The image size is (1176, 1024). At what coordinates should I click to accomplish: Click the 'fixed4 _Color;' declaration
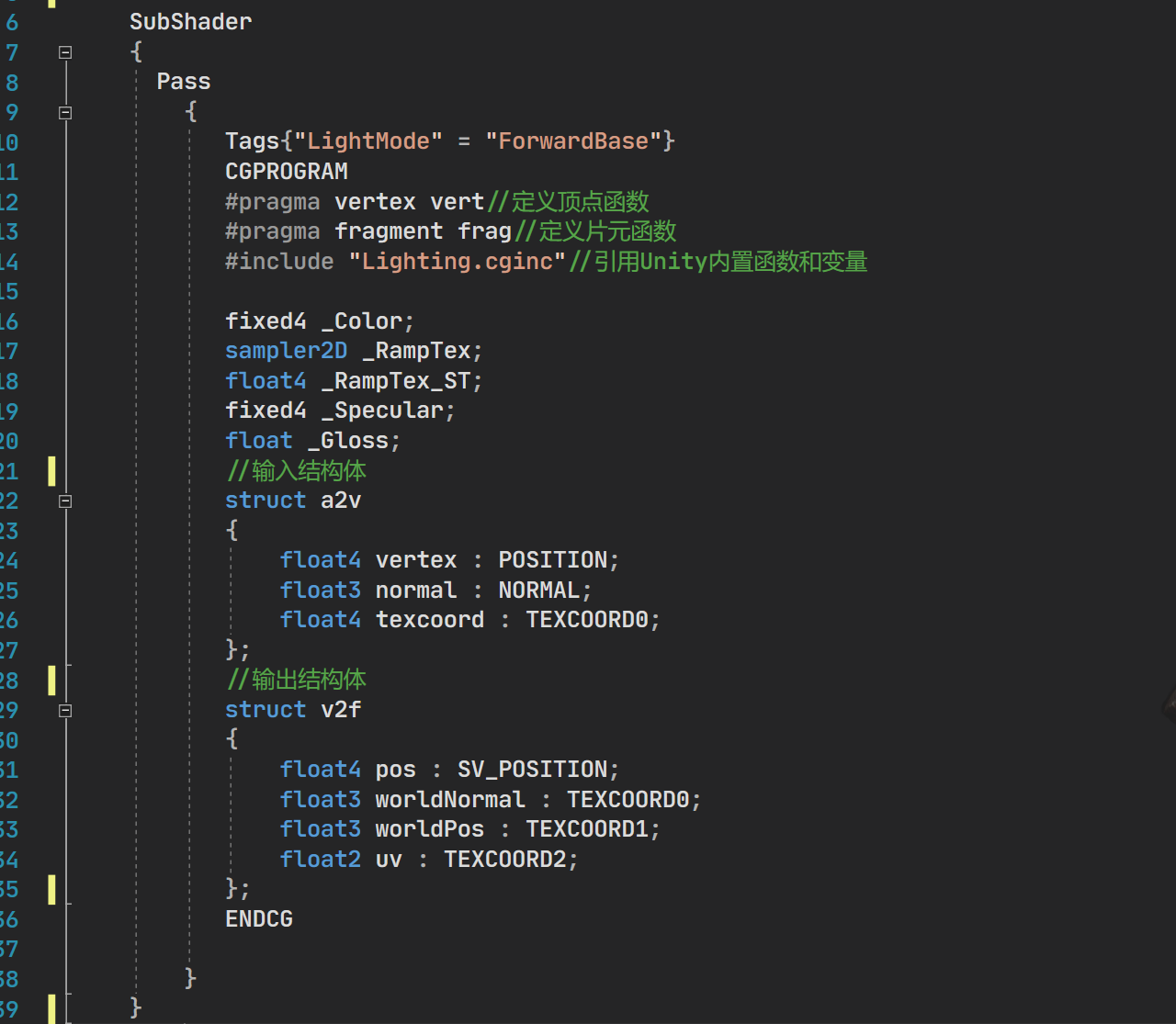pos(320,321)
